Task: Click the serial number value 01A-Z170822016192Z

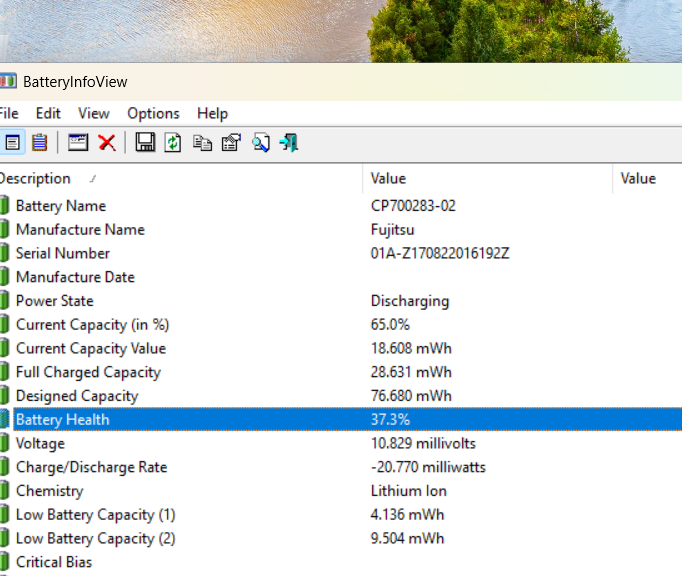Action: click(x=440, y=253)
